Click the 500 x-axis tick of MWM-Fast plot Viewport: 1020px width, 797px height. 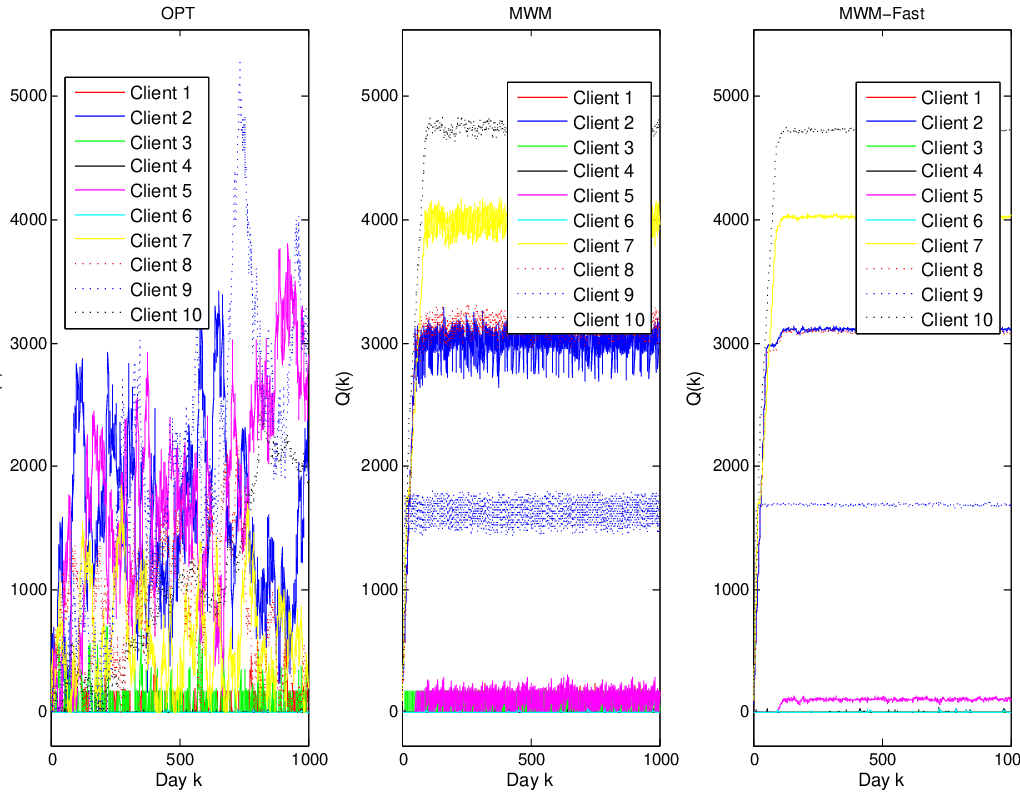(x=883, y=759)
